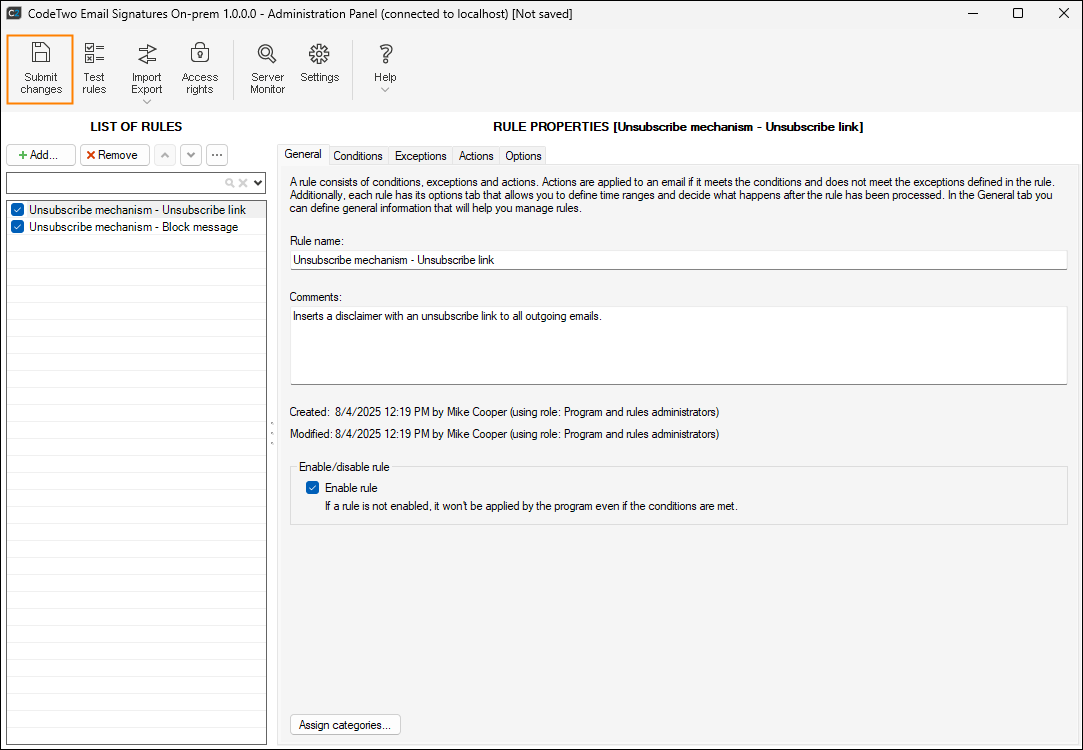The image size is (1083, 750).
Task: Expand the Import Export dropdown
Action: [x=147, y=101]
